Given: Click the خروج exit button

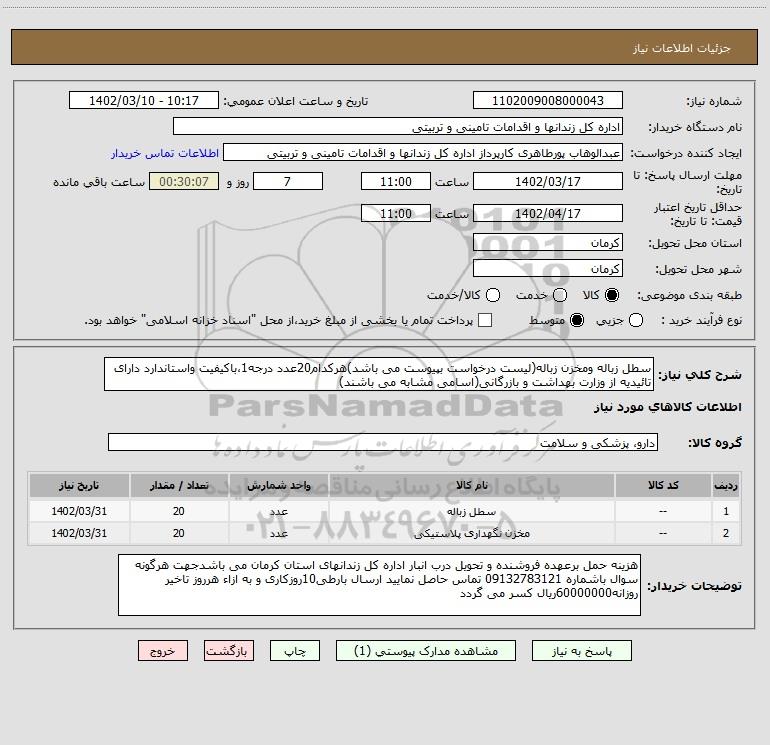Looking at the screenshot, I should (163, 651).
